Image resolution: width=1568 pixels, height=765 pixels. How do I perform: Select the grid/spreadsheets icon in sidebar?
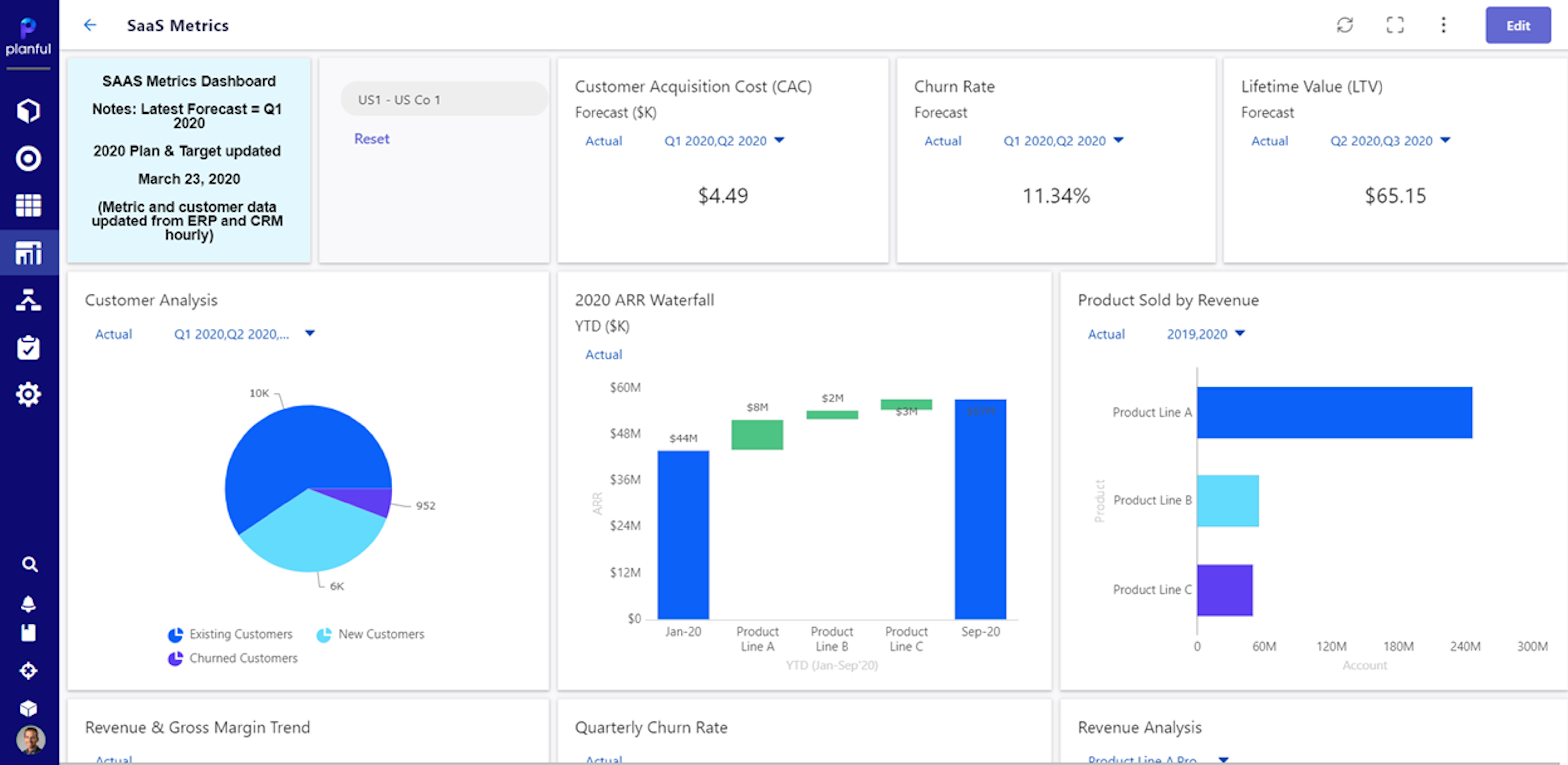pyautogui.click(x=29, y=205)
